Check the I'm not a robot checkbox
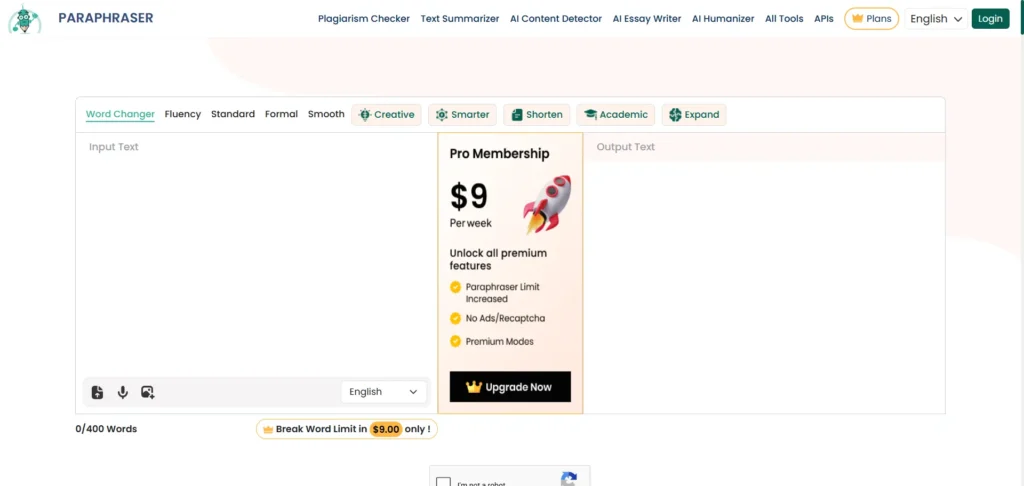 443,482
